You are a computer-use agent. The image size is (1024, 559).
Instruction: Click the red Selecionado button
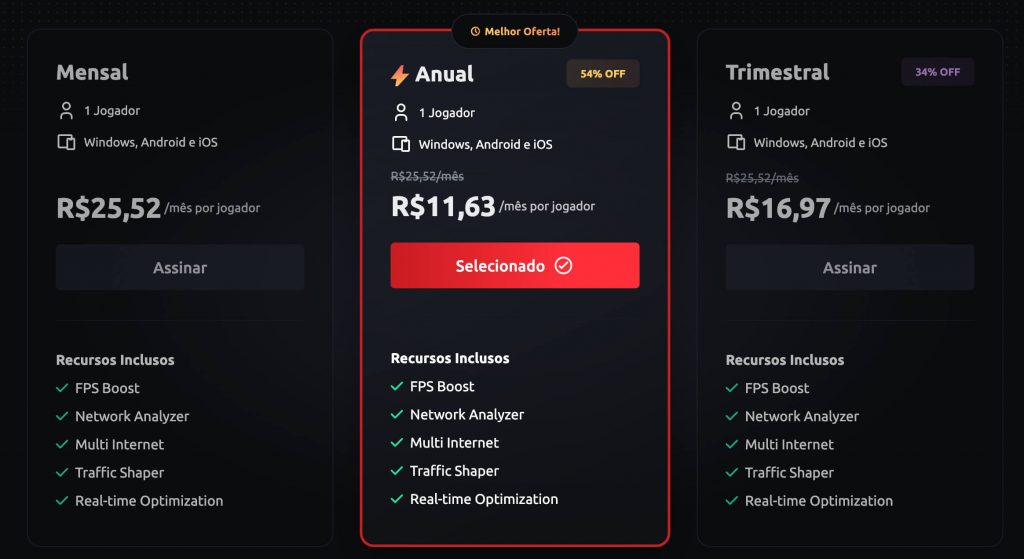(514, 266)
